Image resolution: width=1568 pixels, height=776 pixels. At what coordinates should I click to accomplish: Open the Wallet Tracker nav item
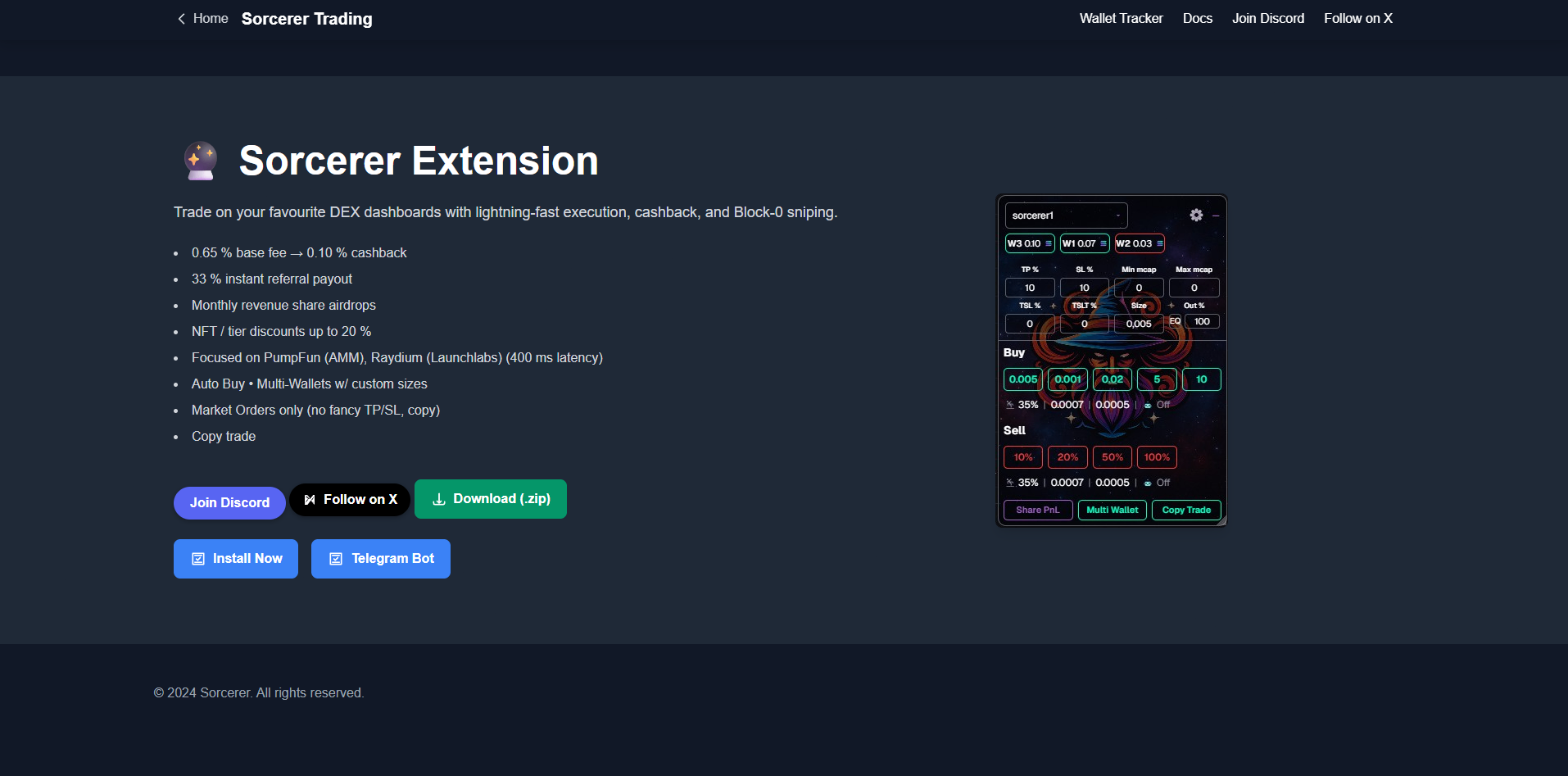point(1121,18)
